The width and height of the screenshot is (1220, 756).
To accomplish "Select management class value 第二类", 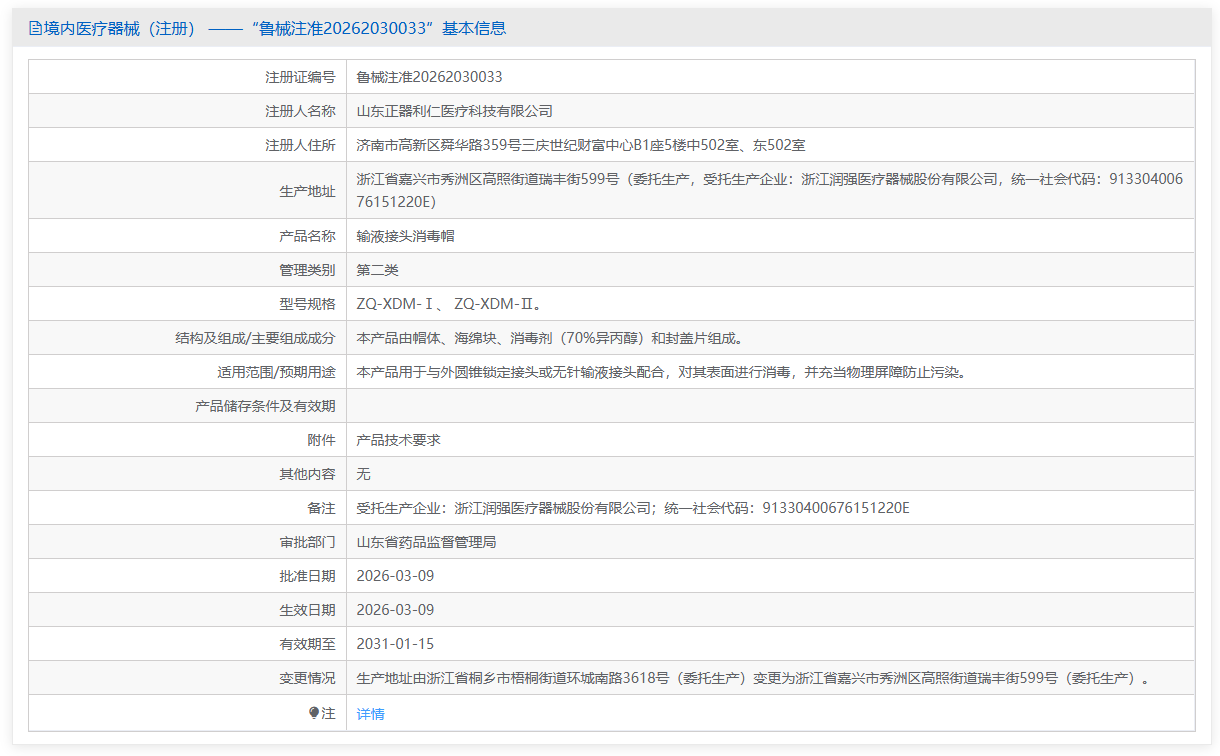I will (378, 270).
